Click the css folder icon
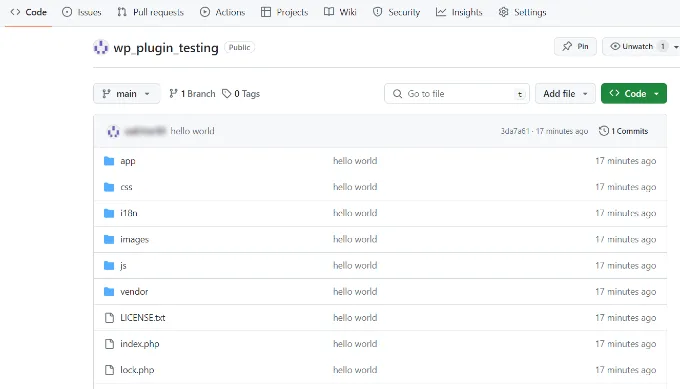Viewport: 680px width, 389px height. pos(109,187)
